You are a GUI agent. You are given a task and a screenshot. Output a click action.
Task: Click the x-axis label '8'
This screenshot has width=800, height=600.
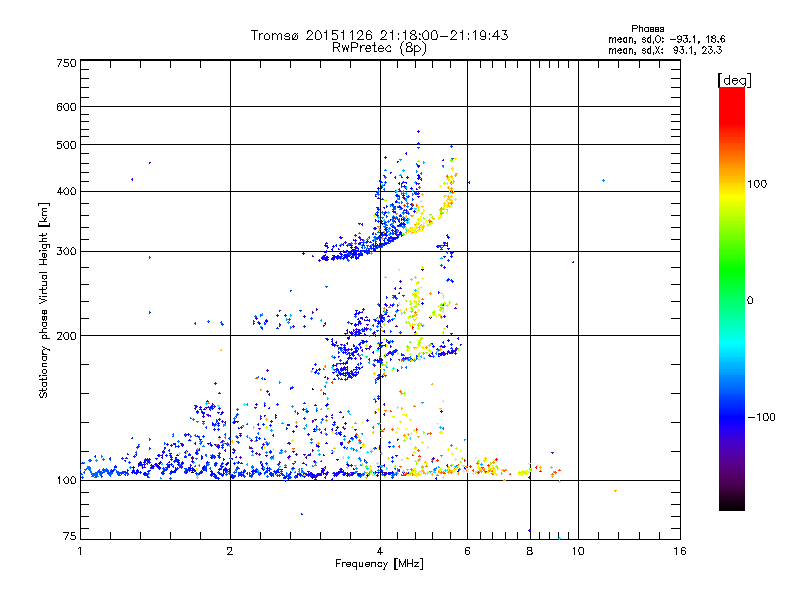coord(530,551)
